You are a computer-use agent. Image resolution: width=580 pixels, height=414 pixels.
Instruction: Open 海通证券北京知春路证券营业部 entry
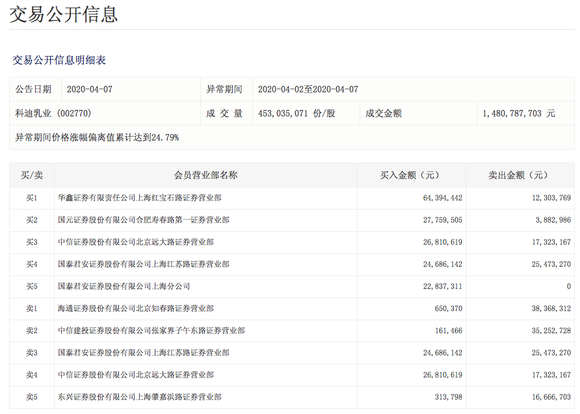pos(136,309)
